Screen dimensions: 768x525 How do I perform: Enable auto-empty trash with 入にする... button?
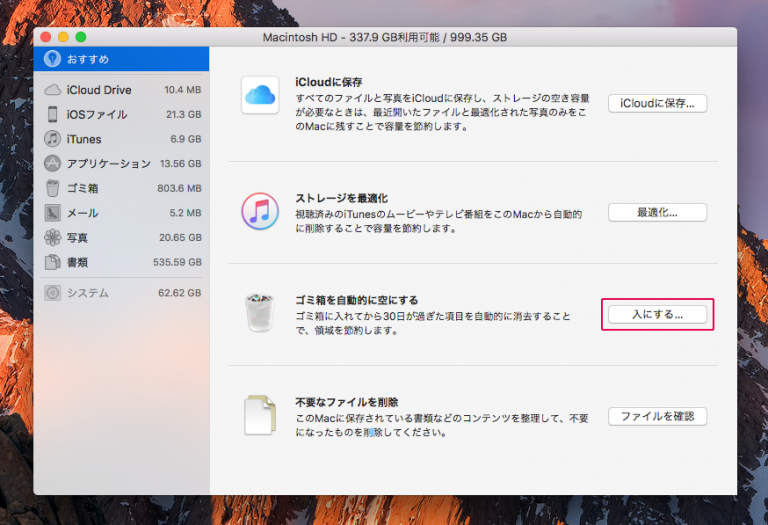(657, 314)
